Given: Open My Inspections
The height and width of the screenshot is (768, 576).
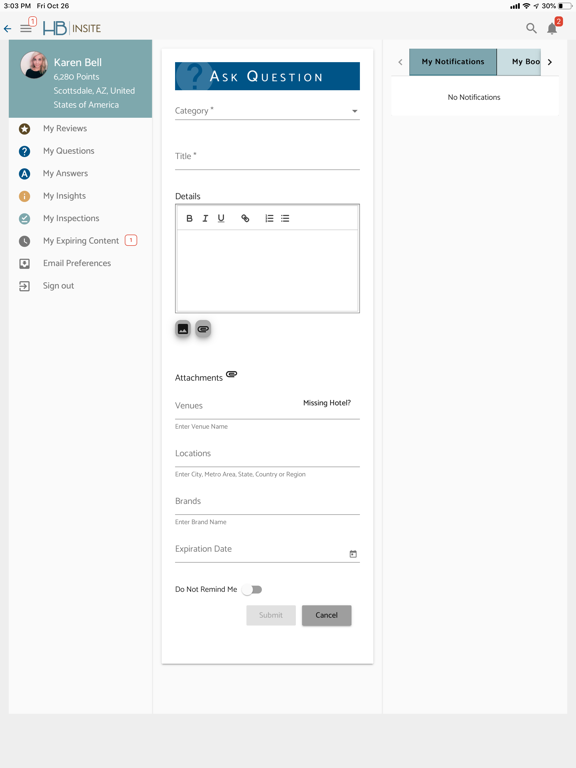Looking at the screenshot, I should click(71, 218).
